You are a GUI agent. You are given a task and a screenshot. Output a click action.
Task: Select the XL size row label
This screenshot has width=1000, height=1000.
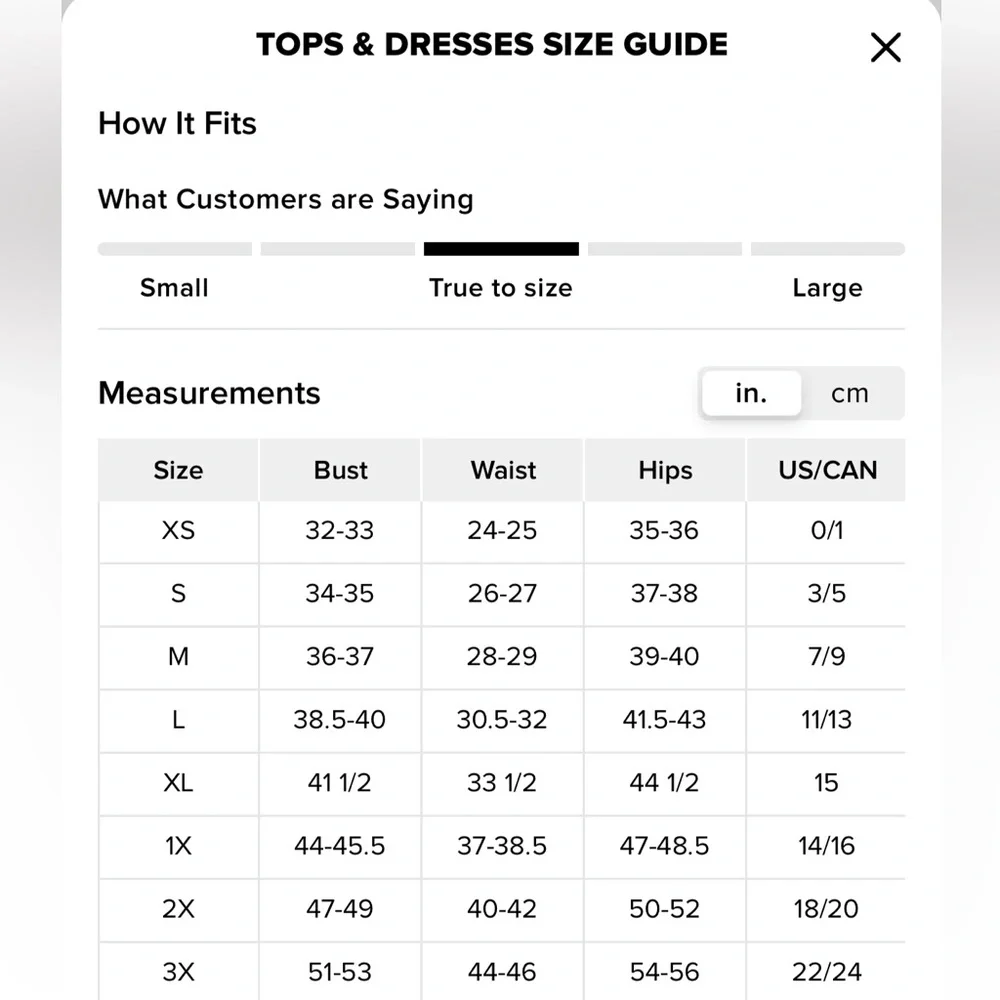click(178, 782)
